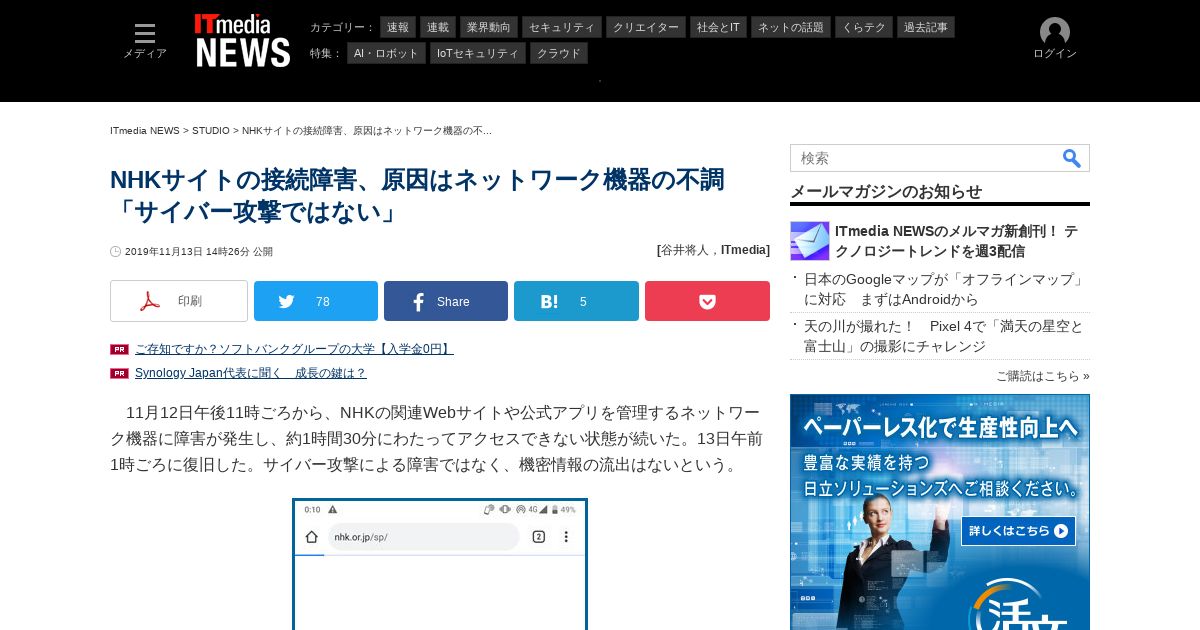Screen dimensions: 1200x630
Task: Open the メディア hamburger menu
Action: coord(145,41)
